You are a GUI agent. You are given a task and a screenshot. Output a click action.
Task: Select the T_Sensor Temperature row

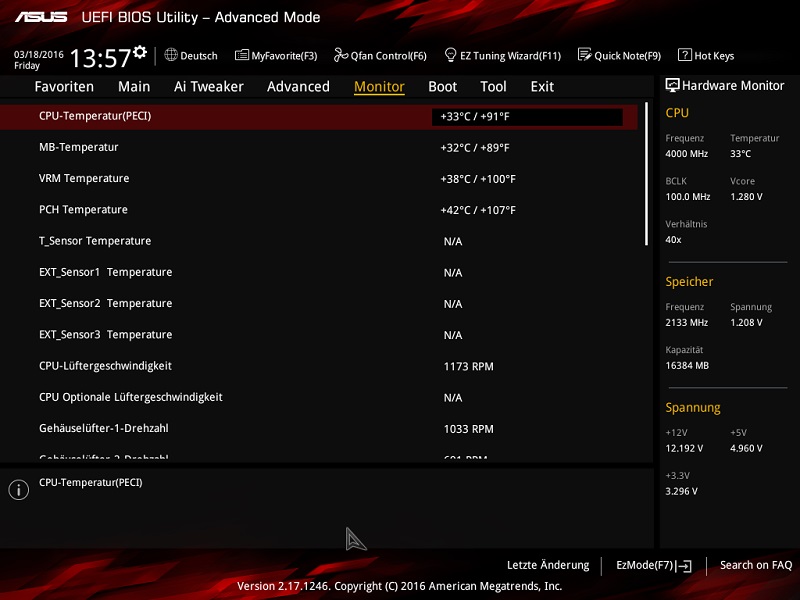click(319, 241)
